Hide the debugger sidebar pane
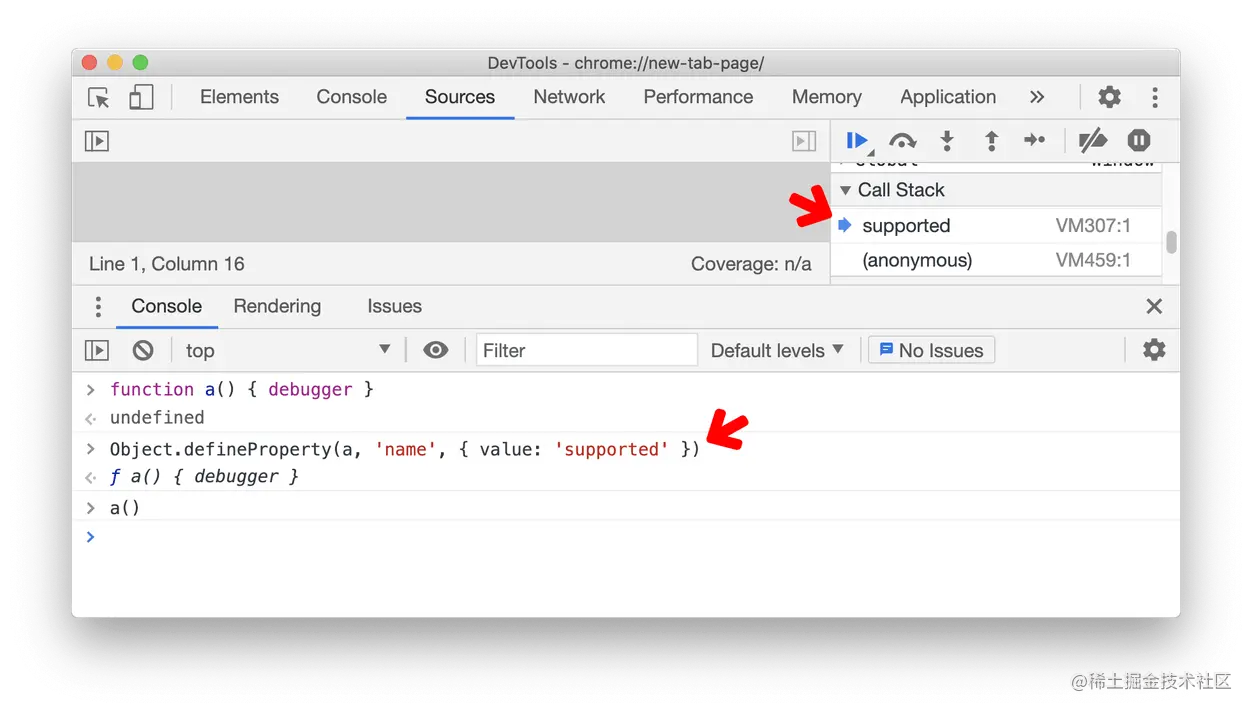Screen dimensions: 1252x712 804,141
